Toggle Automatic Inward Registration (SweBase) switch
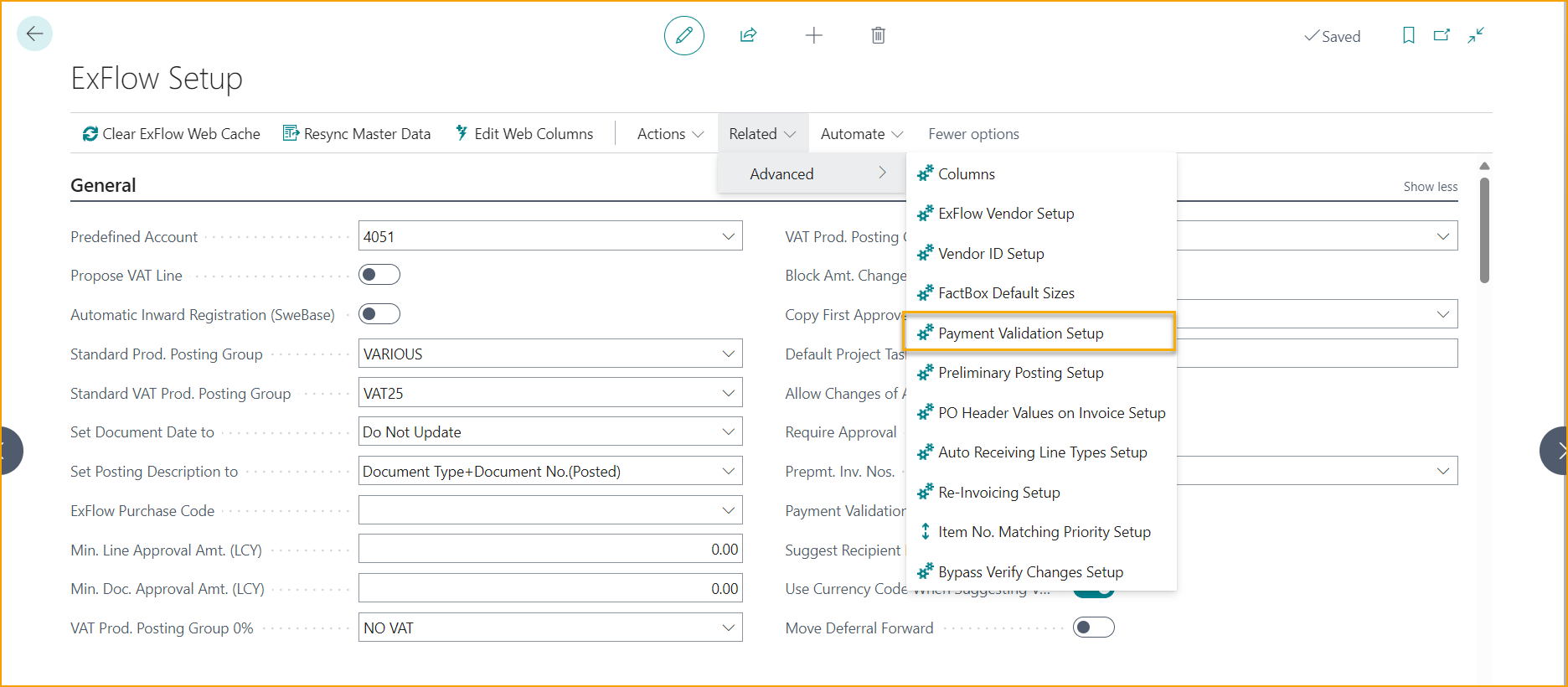The width and height of the screenshot is (1568, 687). point(379,314)
